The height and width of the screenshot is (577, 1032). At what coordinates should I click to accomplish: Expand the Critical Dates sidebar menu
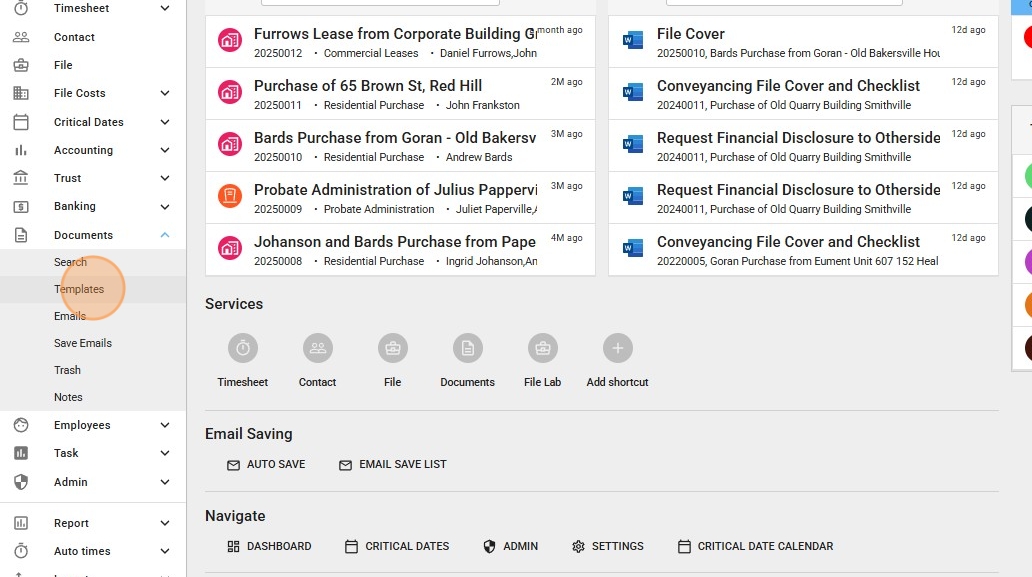pyautogui.click(x=165, y=122)
